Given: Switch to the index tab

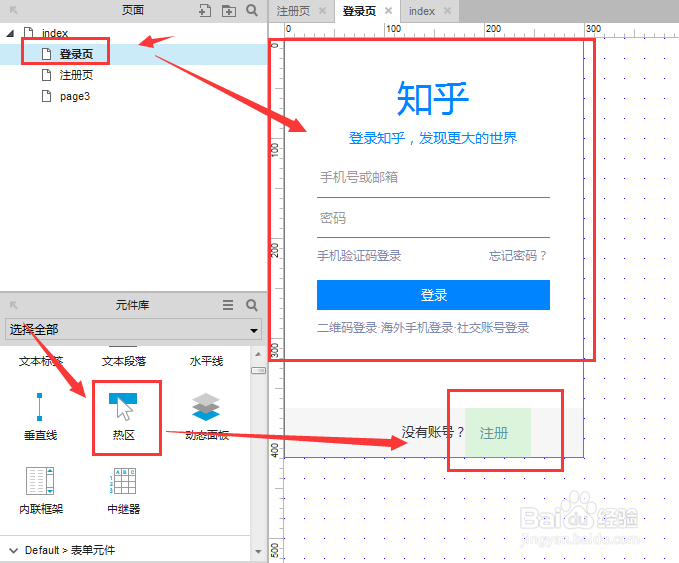Looking at the screenshot, I should [422, 11].
